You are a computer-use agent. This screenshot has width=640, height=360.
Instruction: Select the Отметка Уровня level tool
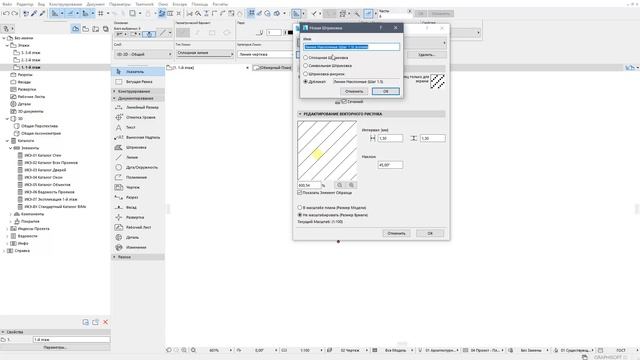tap(138, 118)
